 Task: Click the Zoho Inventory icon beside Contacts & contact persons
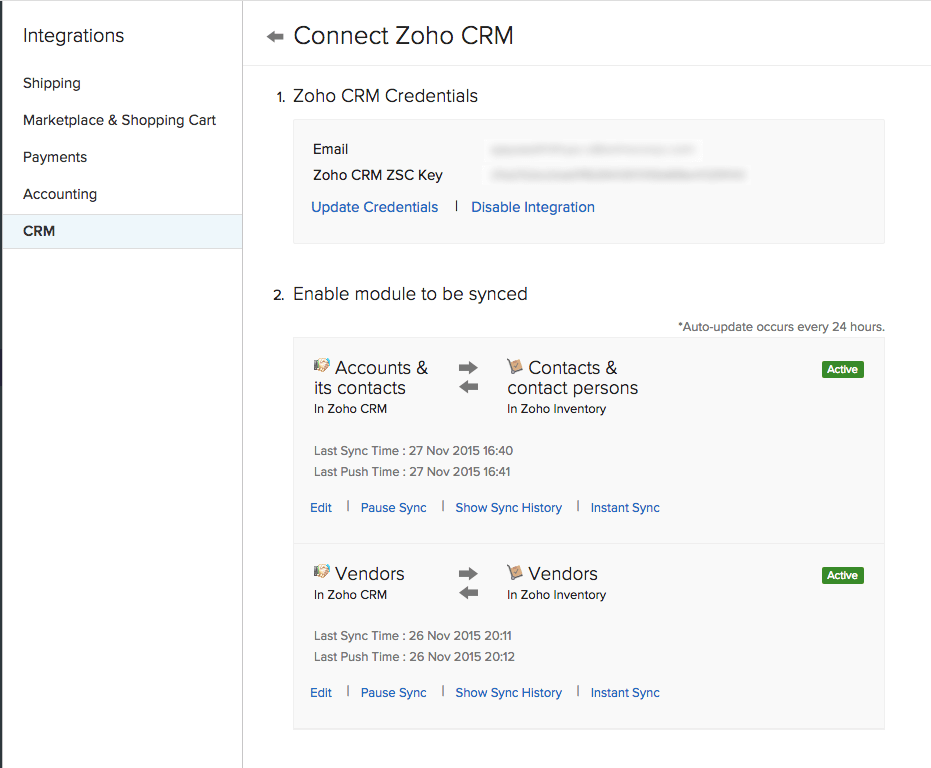pos(515,366)
